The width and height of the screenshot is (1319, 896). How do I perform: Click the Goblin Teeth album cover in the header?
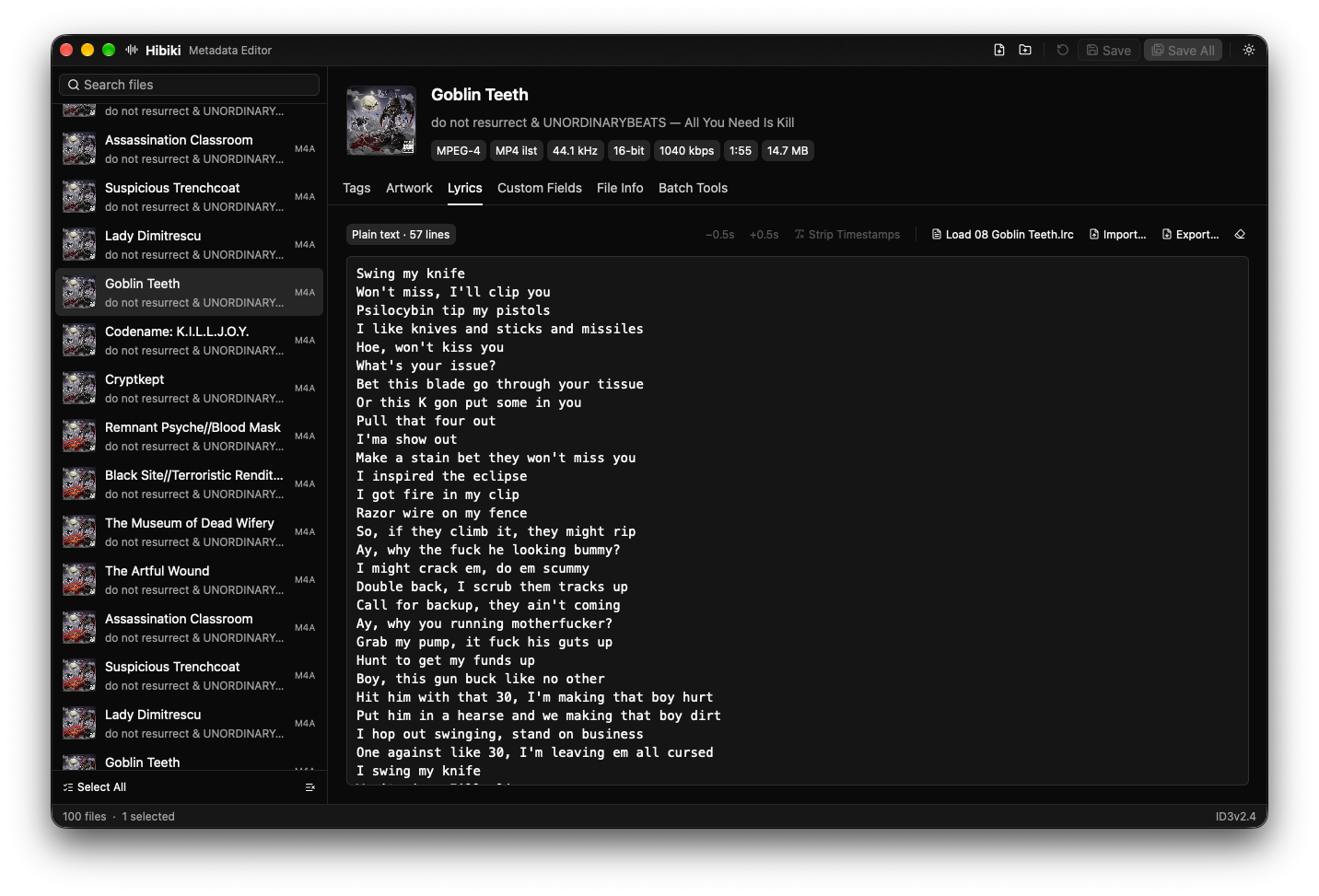[381, 121]
